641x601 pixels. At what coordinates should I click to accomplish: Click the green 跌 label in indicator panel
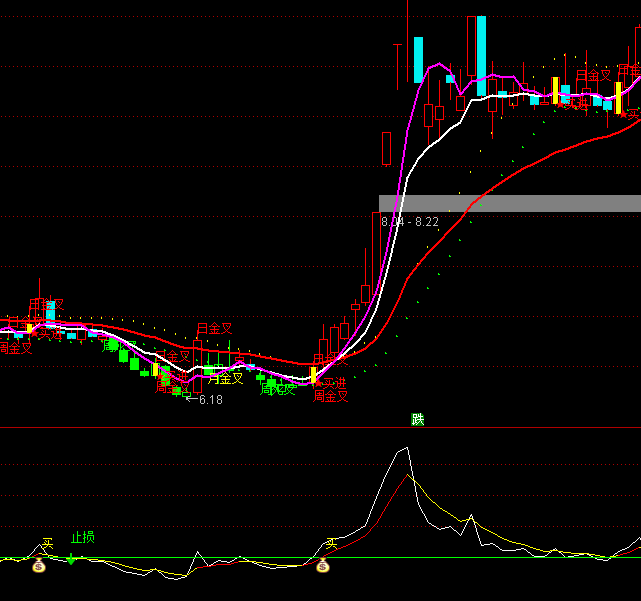[418, 419]
